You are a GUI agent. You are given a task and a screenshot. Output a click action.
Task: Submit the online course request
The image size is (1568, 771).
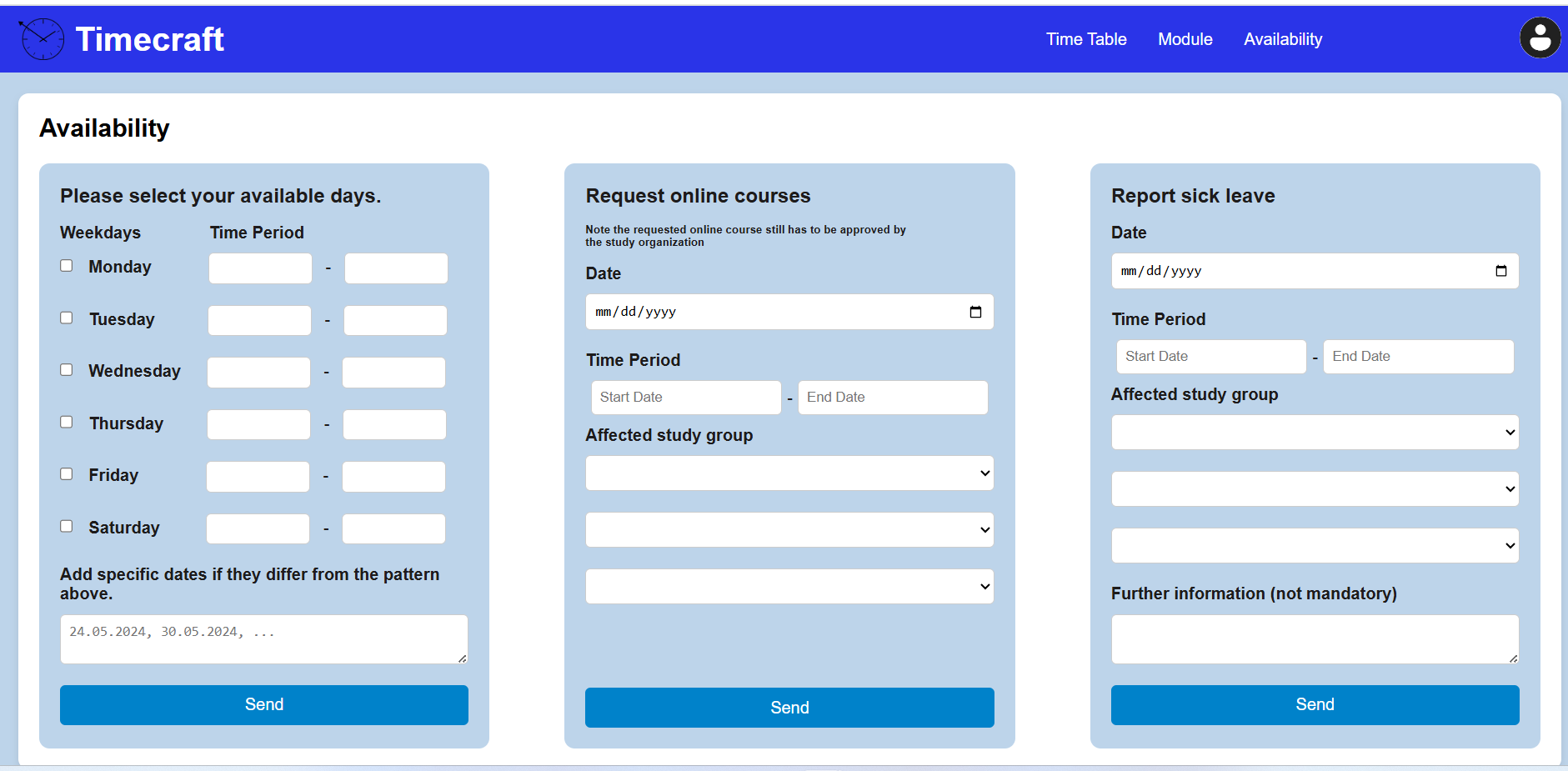pos(789,707)
